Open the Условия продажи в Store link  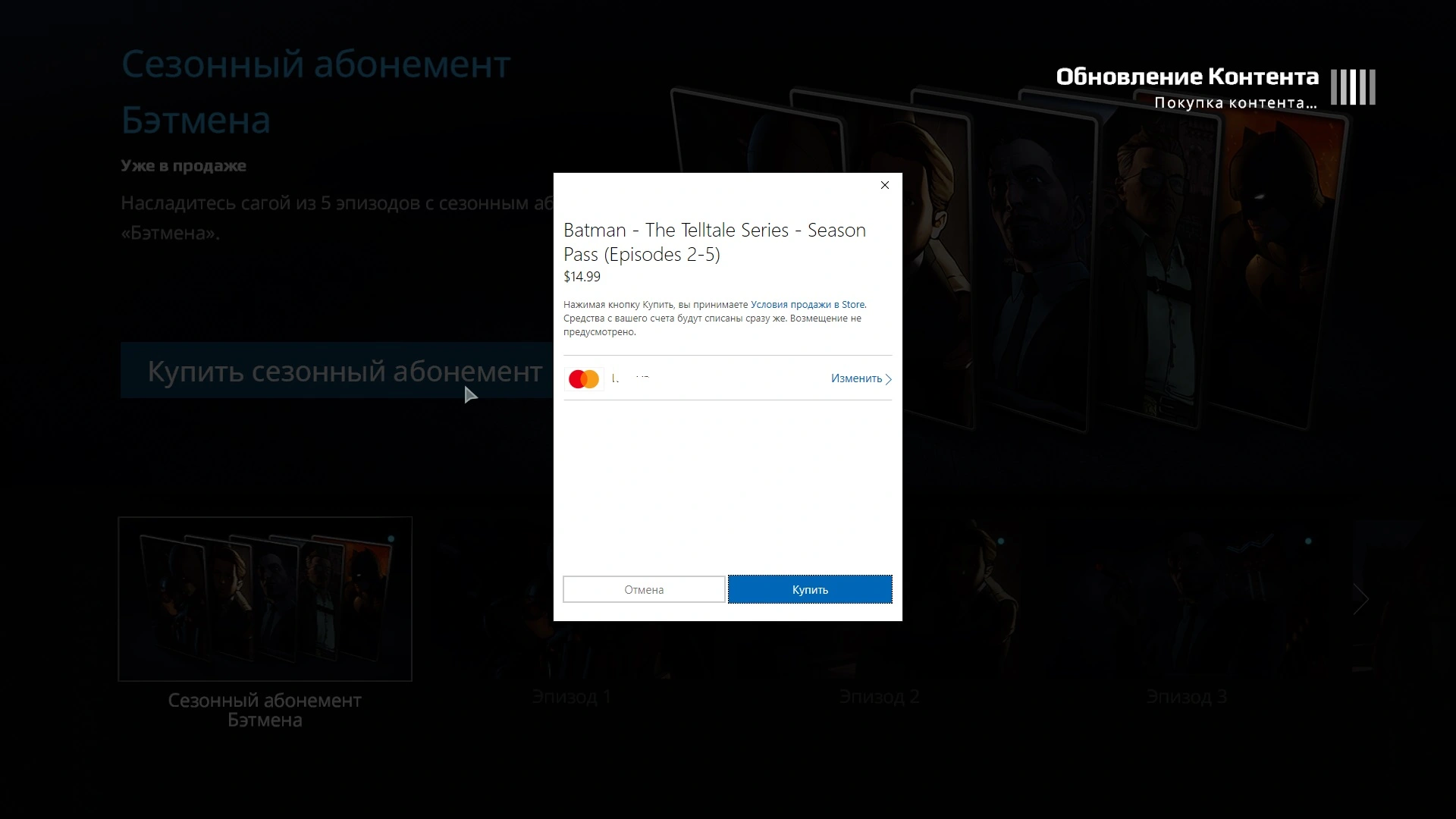[x=808, y=304]
